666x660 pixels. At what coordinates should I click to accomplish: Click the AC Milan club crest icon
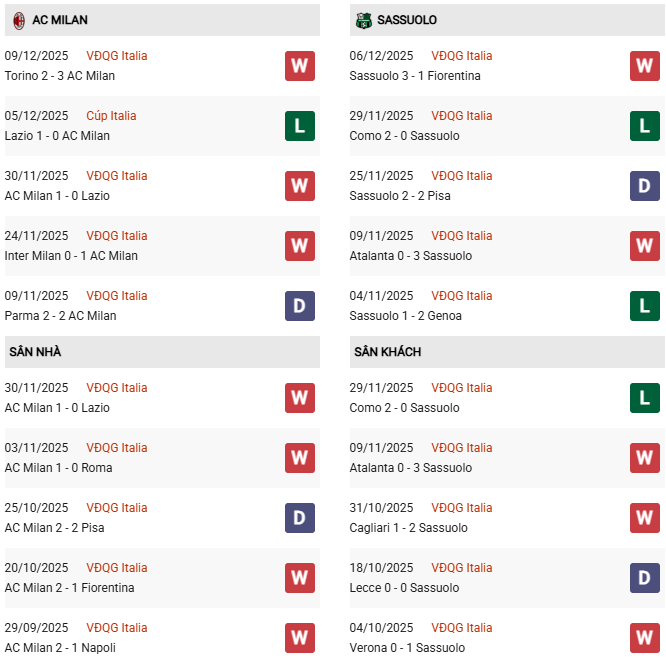tap(18, 20)
